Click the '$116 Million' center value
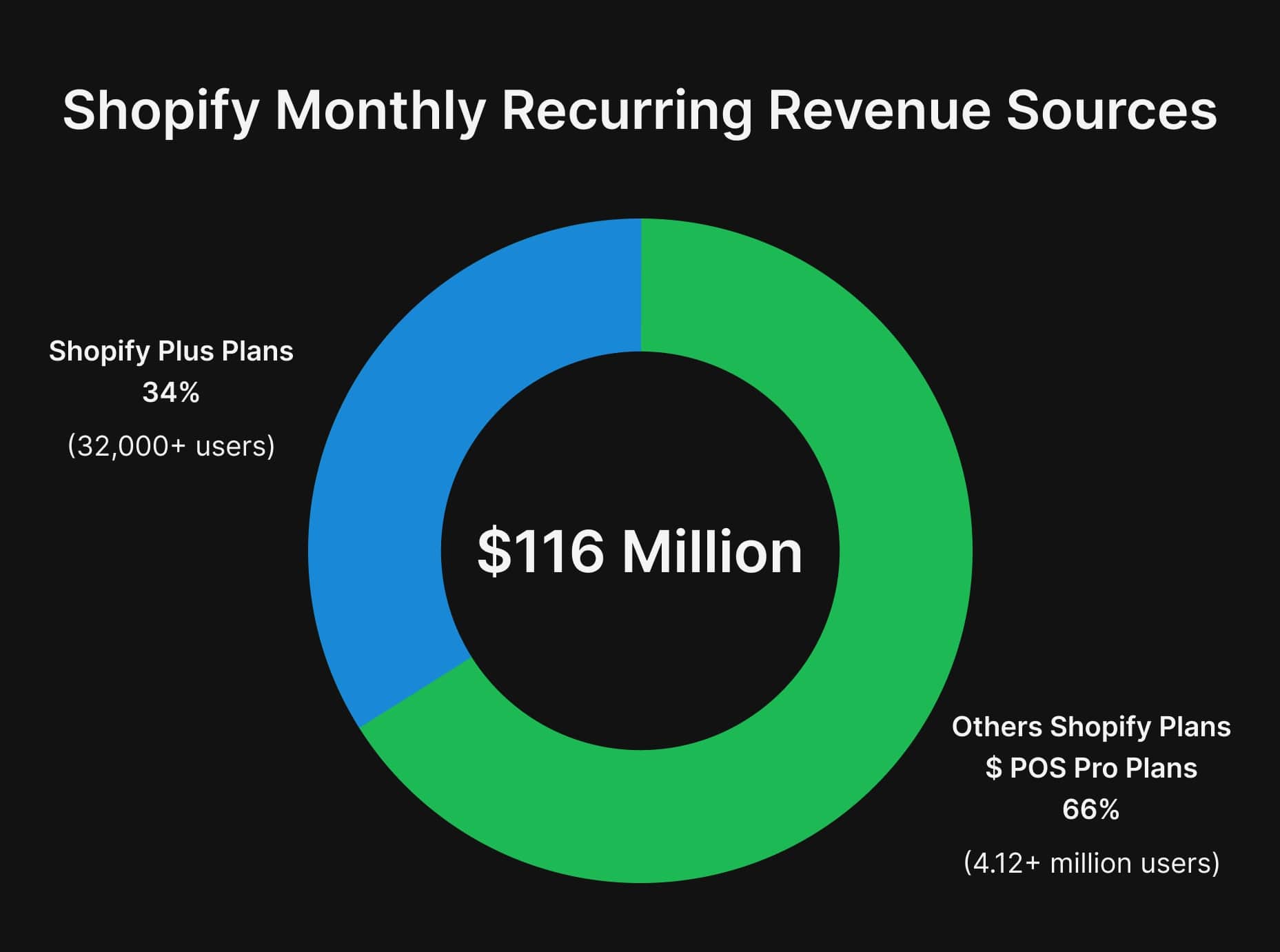 [x=640, y=551]
